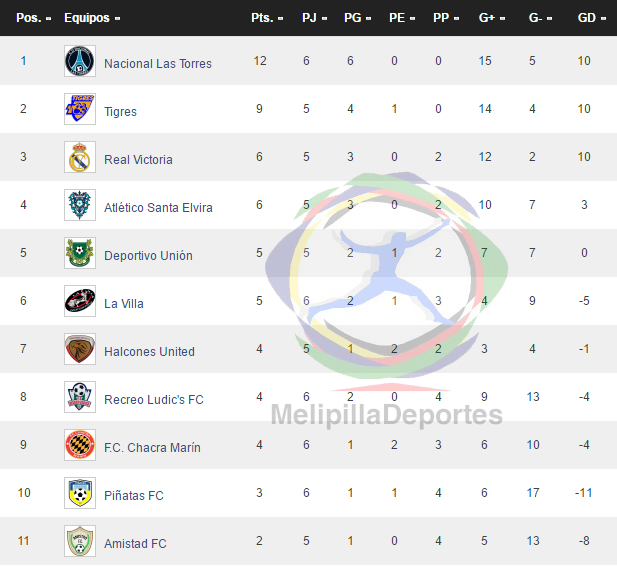The width and height of the screenshot is (617, 567).
Task: Click the F.C. Chacra Marín checkered logo
Action: click(80, 445)
